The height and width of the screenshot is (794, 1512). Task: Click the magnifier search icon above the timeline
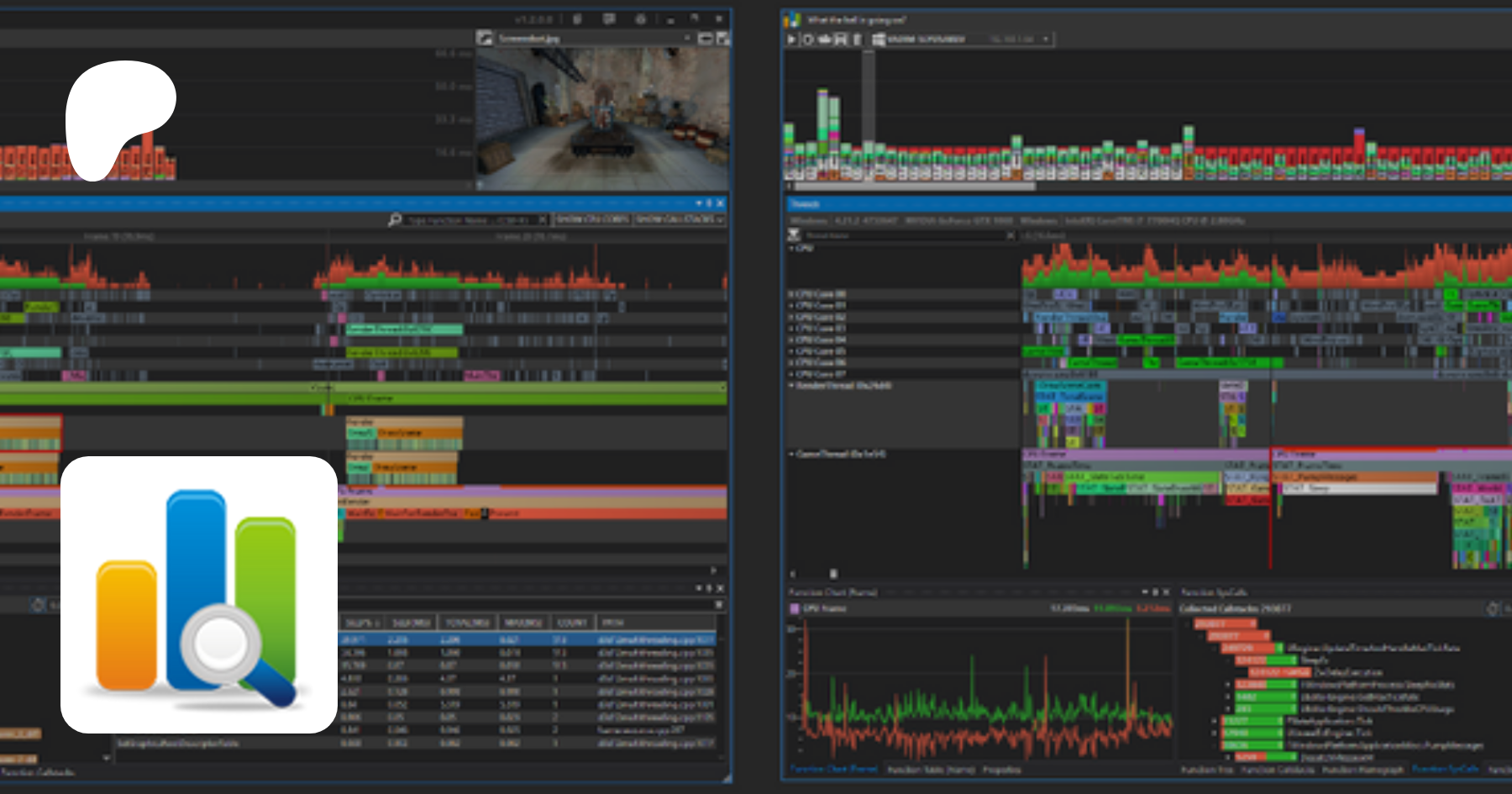point(395,219)
